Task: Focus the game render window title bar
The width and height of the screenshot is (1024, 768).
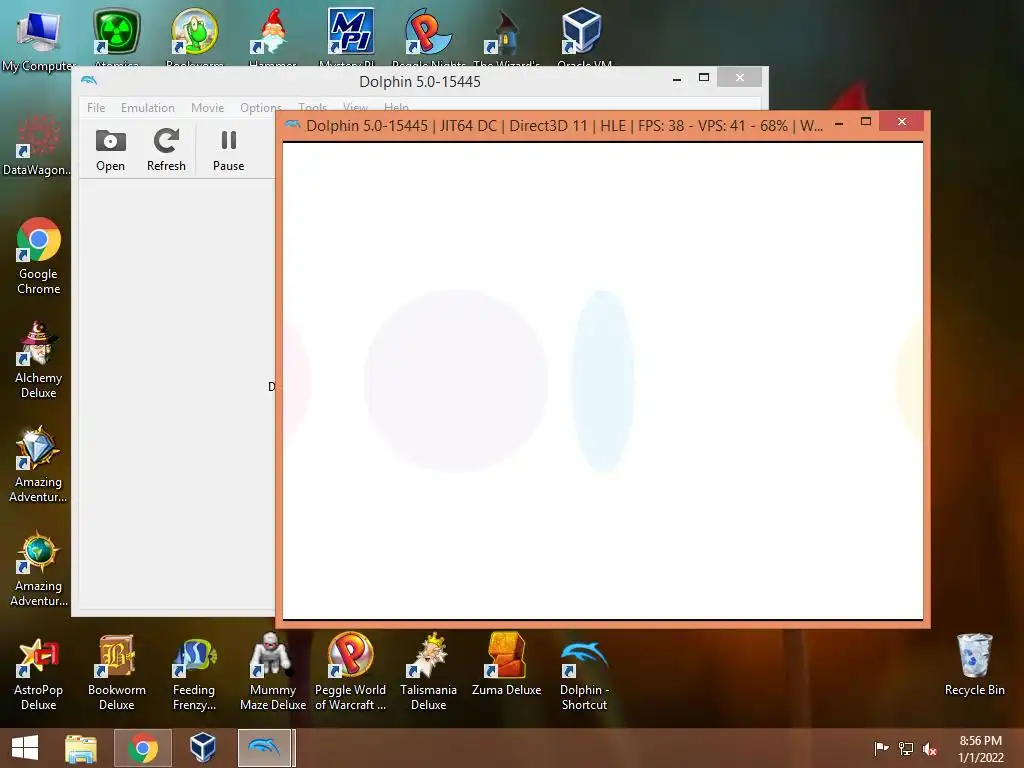Action: tap(564, 125)
